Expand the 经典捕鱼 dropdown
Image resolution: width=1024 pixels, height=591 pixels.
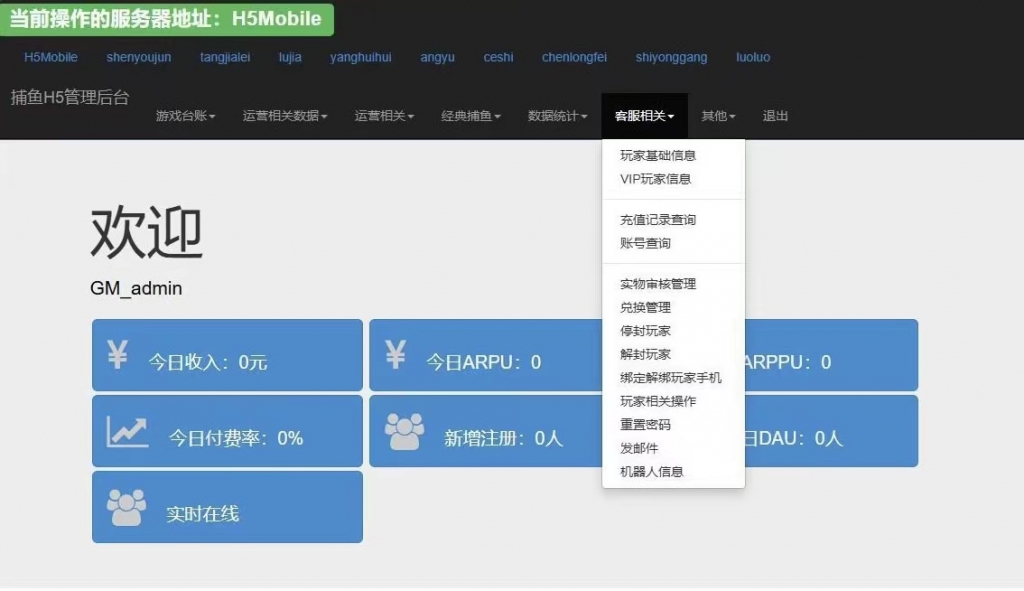471,116
